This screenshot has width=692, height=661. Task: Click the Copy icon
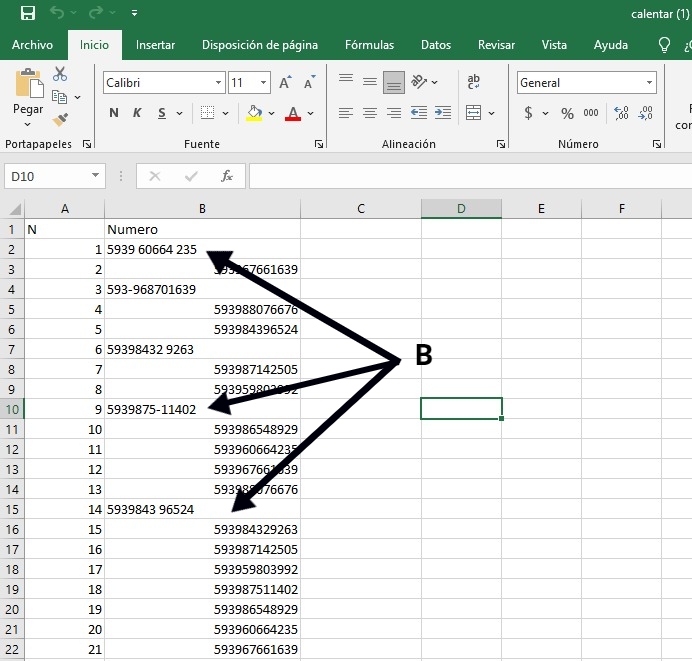tap(59, 97)
